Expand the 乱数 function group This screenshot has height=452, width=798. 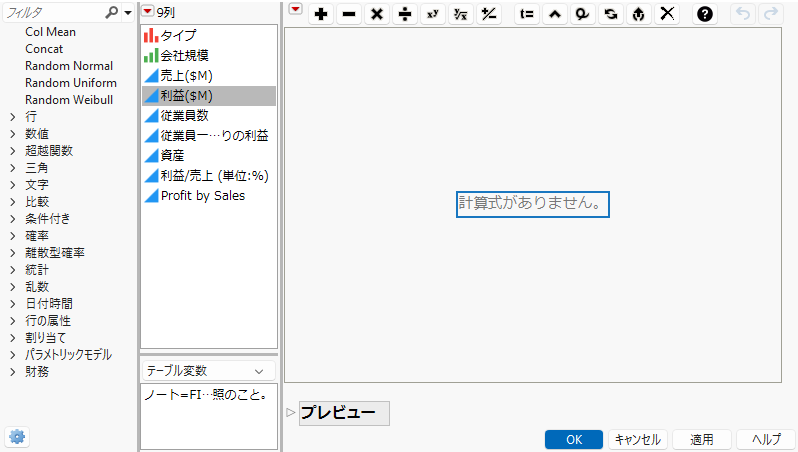point(13,287)
